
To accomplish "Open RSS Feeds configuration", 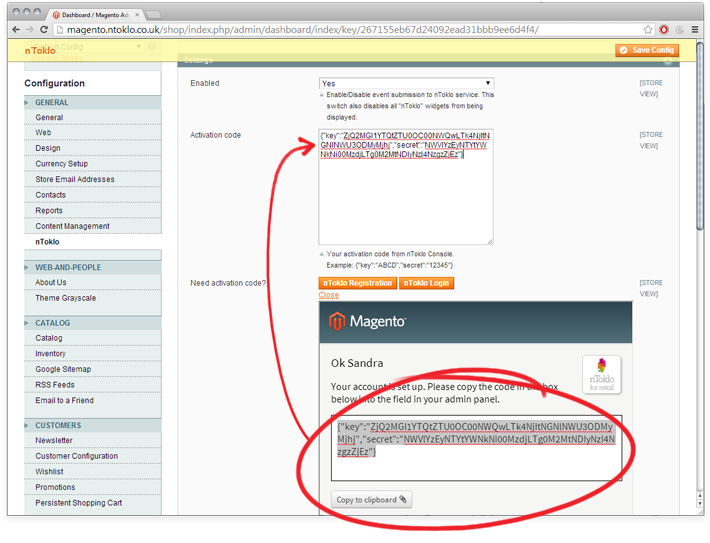I will 55,385.
